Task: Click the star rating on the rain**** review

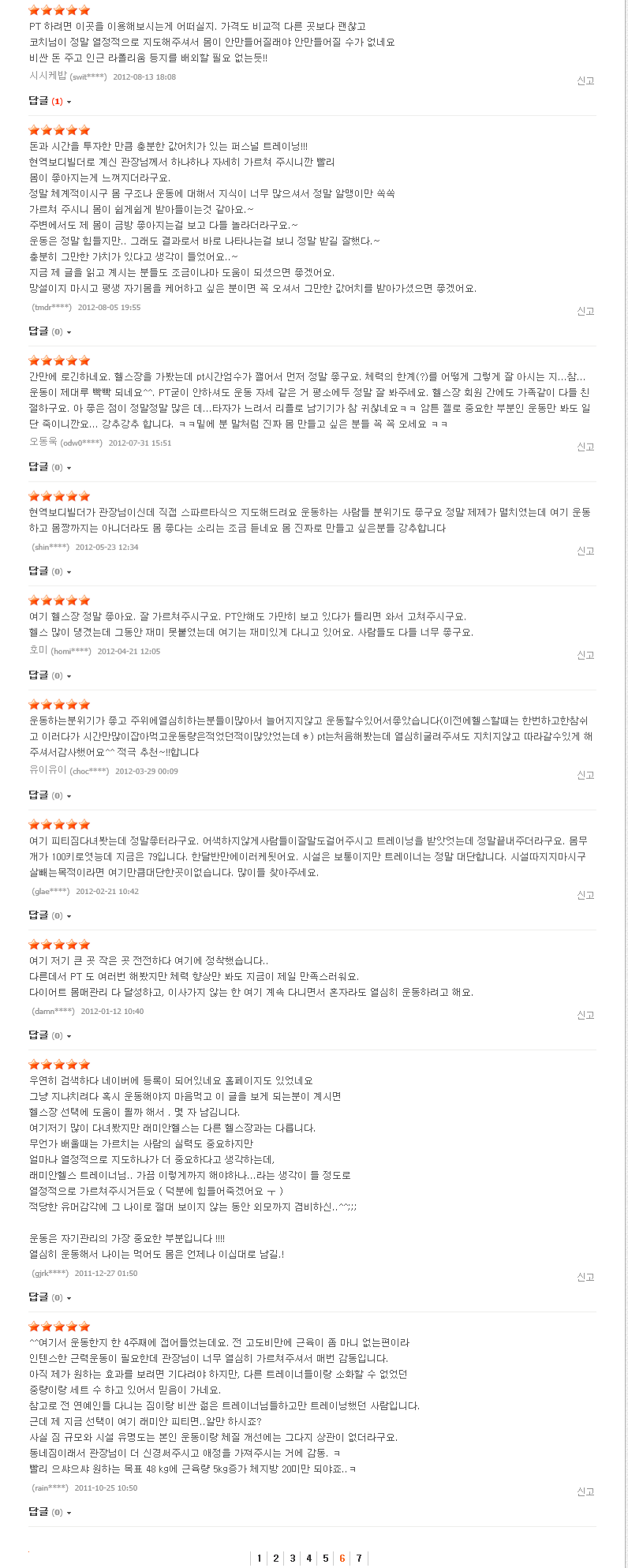Action: coord(59,1327)
